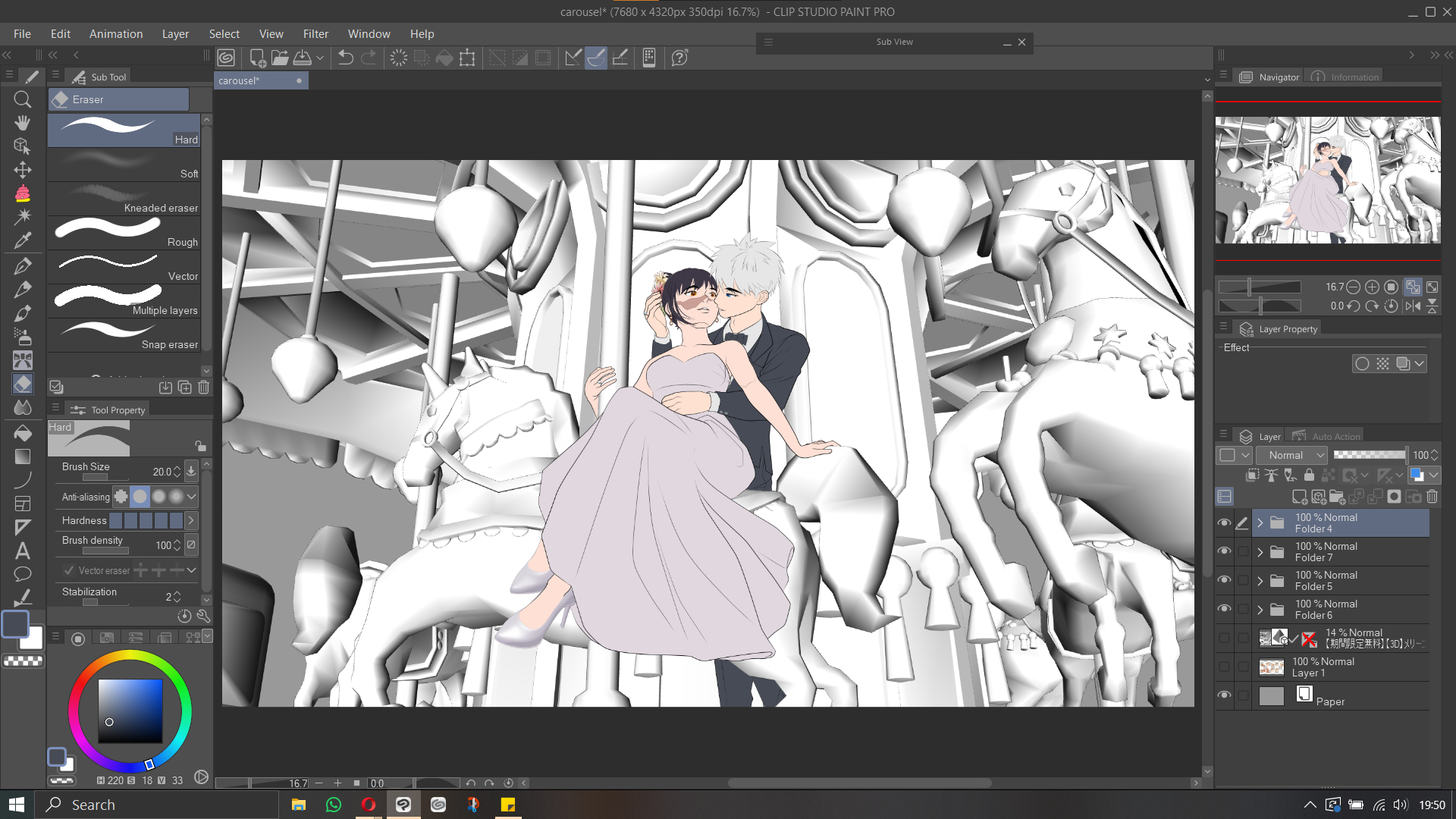Select the Kneaded eraser sub tool
The width and height of the screenshot is (1456, 819).
[125, 199]
